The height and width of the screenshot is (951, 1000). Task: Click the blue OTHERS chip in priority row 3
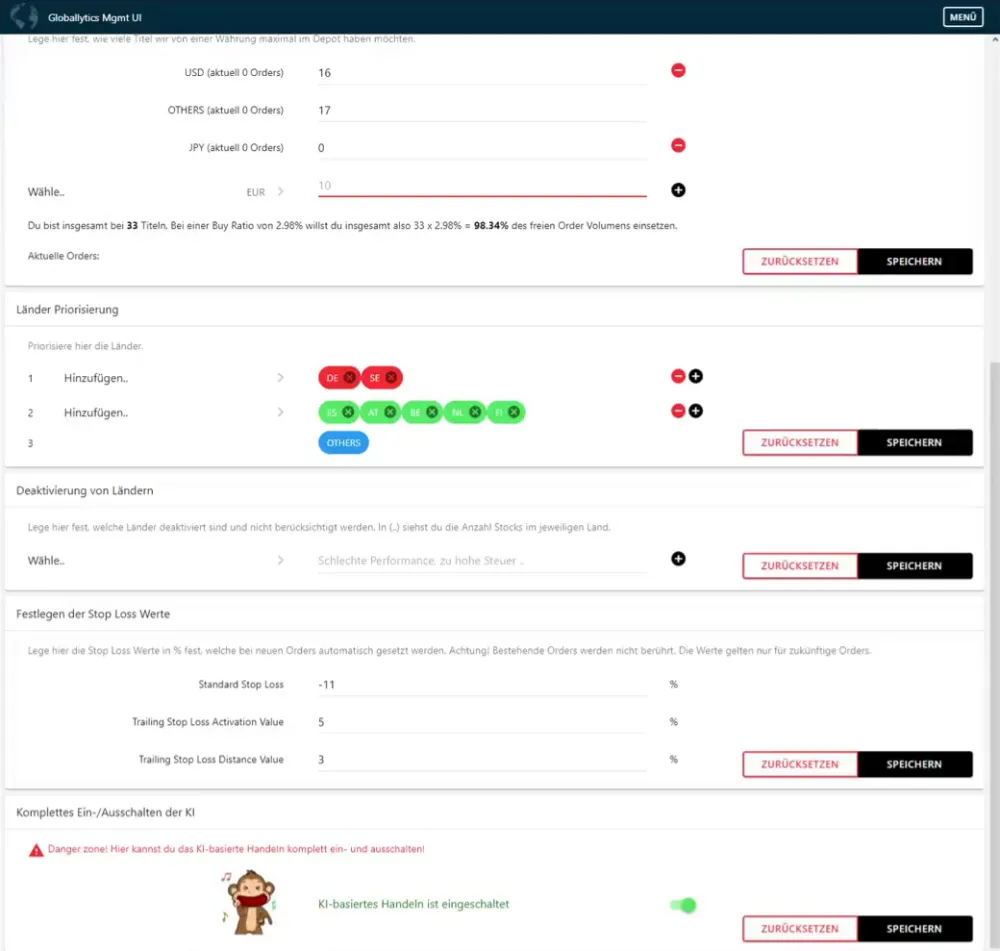click(x=343, y=443)
